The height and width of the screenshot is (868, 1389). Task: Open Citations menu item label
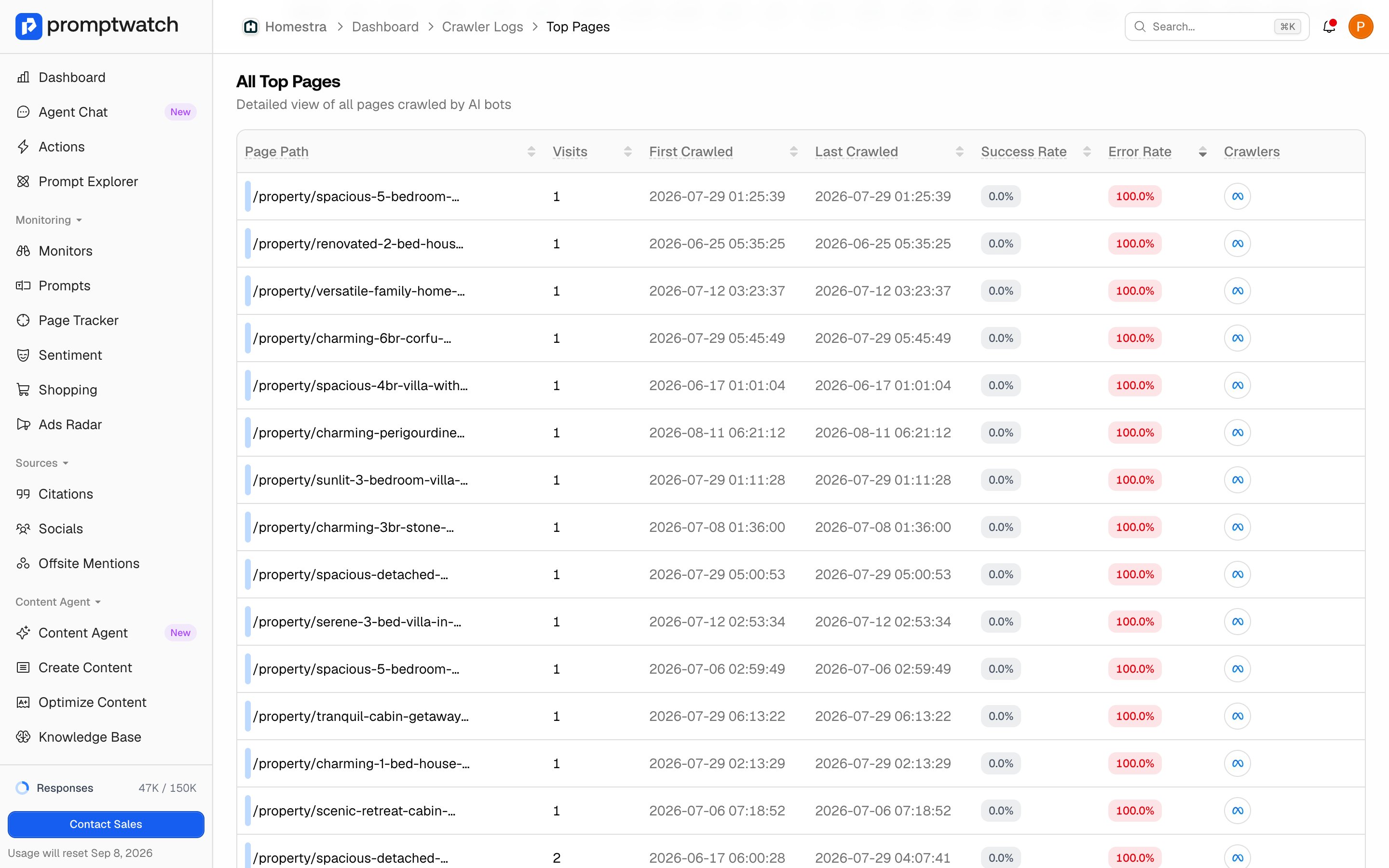coord(66,494)
